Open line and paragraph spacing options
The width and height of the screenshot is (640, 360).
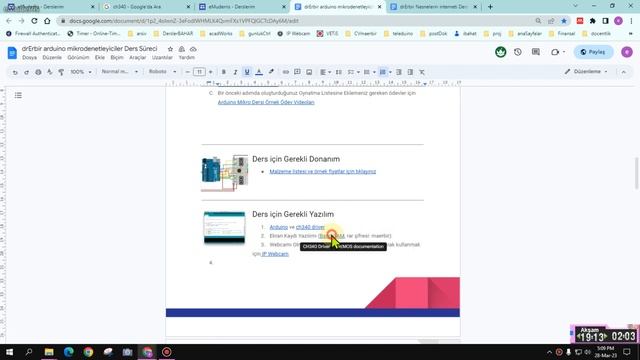pos(338,72)
